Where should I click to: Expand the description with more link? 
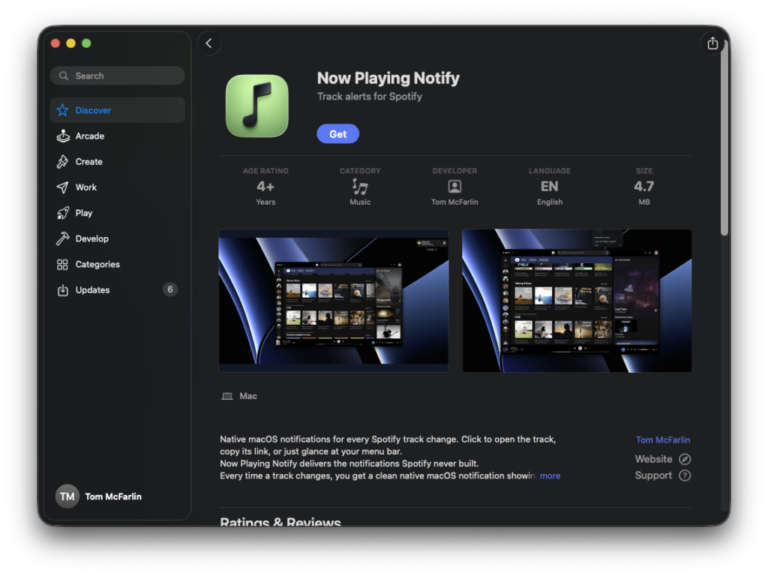(x=550, y=476)
